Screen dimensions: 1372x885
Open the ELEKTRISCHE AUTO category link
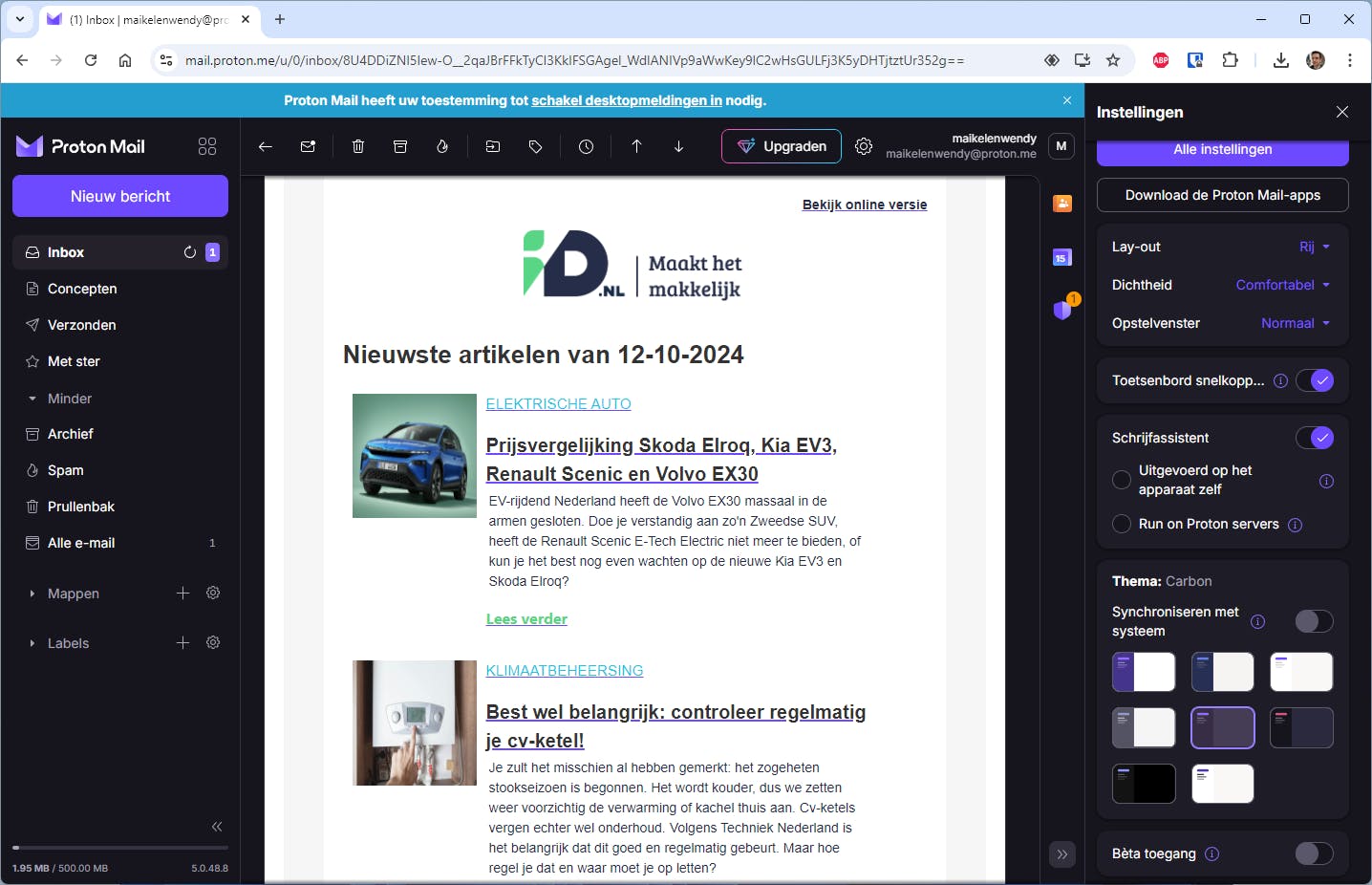coord(559,404)
